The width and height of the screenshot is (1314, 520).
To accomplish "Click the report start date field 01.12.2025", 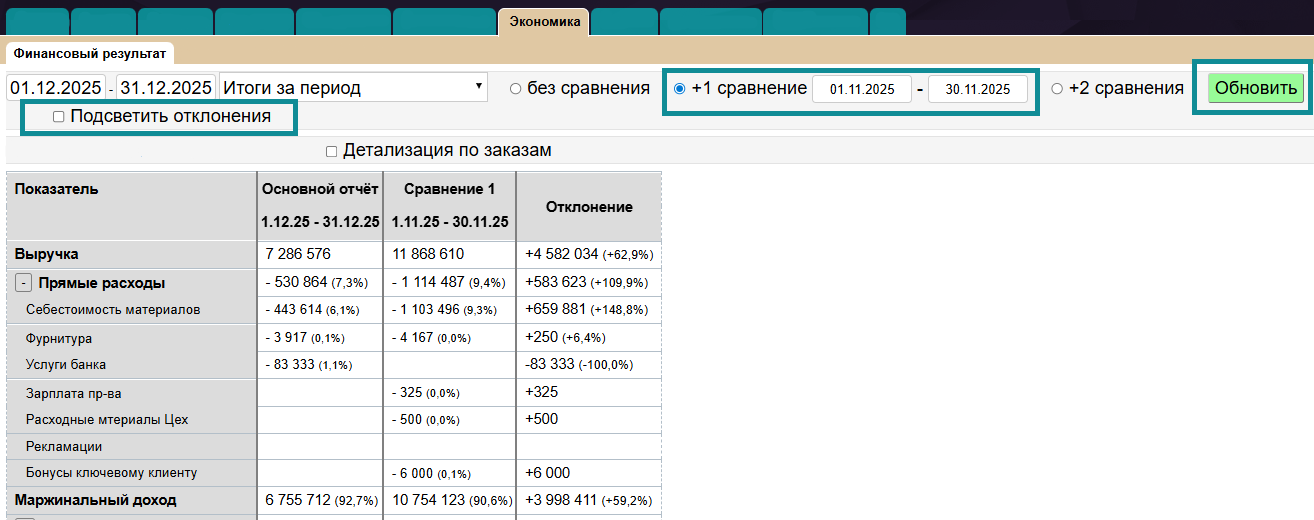I will 57,87.
